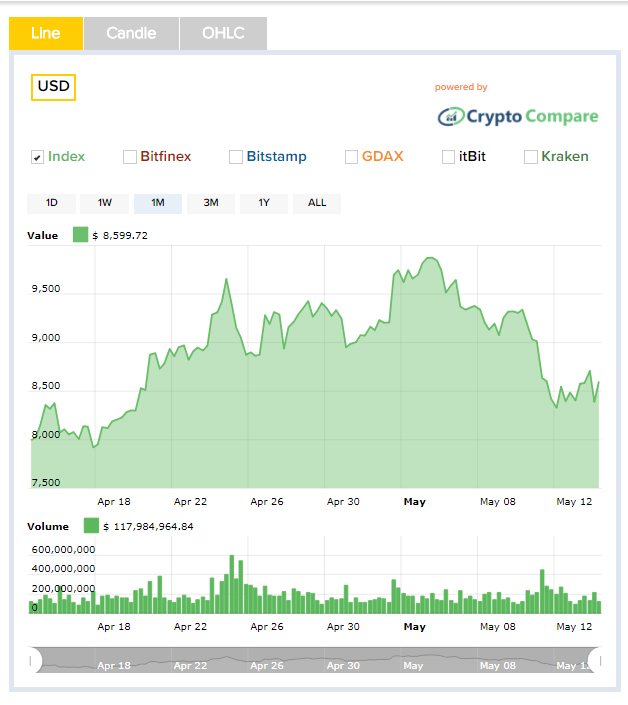628x705 pixels.
Task: Choose the 1W time range
Action: 105,203
